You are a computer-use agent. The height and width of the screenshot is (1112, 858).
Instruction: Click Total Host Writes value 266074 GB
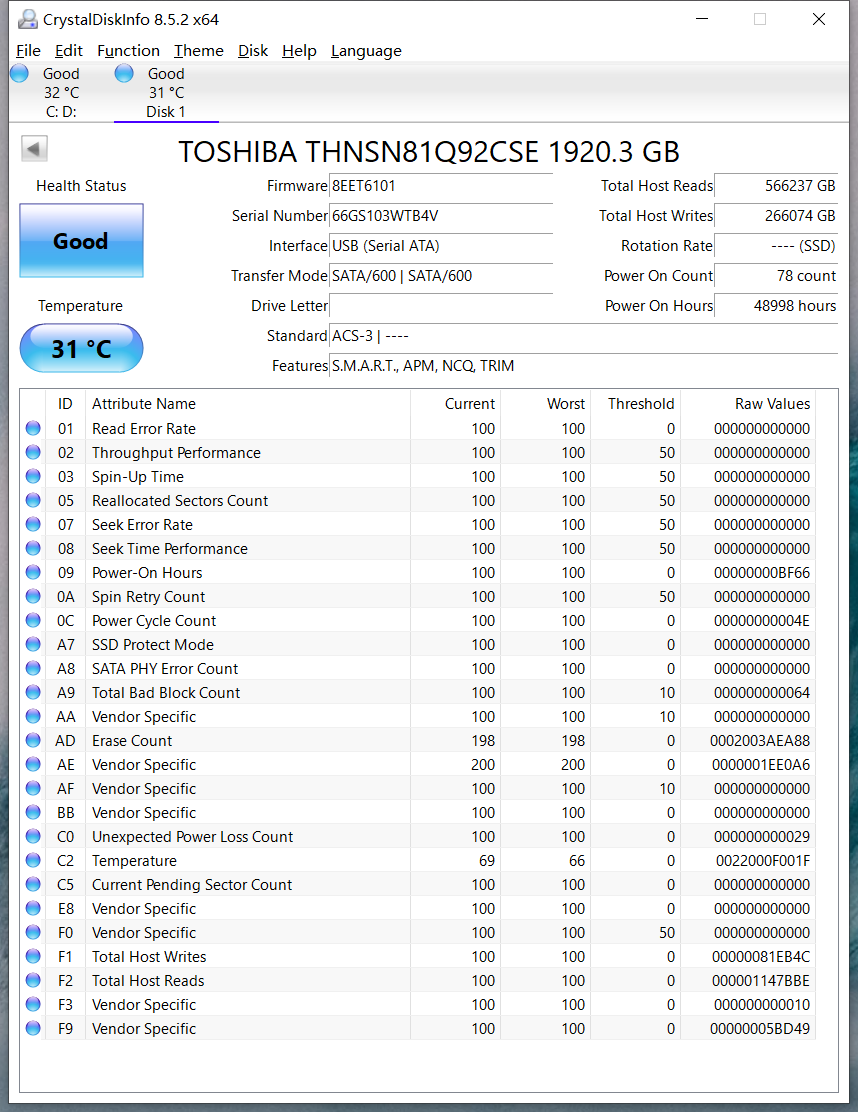pyautogui.click(x=776, y=216)
